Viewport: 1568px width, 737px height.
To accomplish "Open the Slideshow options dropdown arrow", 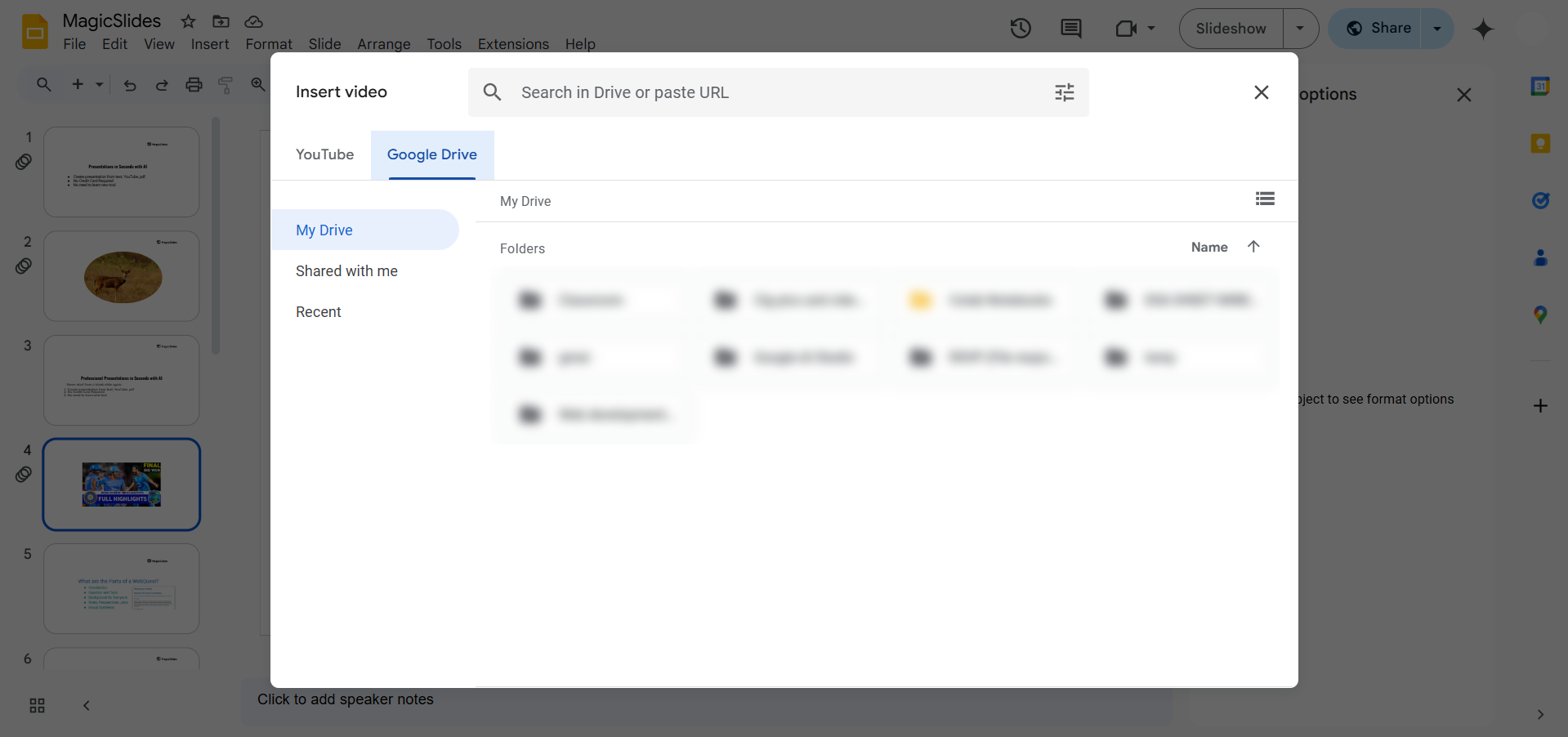I will [x=1300, y=29].
